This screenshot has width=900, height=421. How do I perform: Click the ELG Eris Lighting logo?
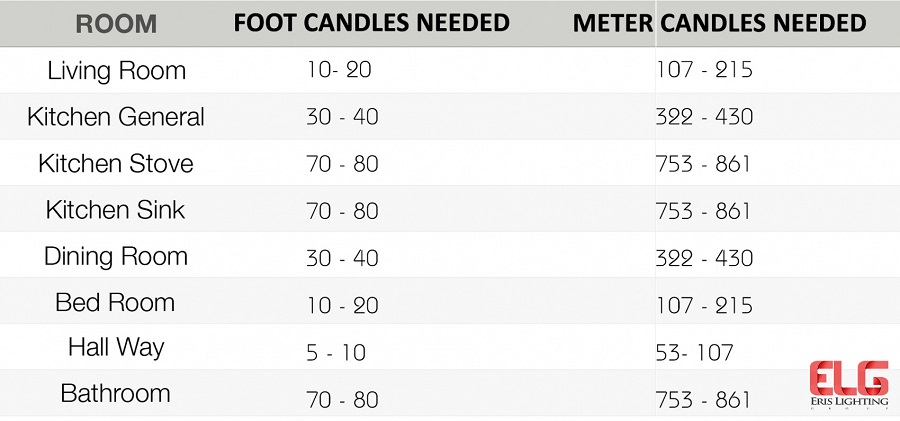(x=848, y=383)
